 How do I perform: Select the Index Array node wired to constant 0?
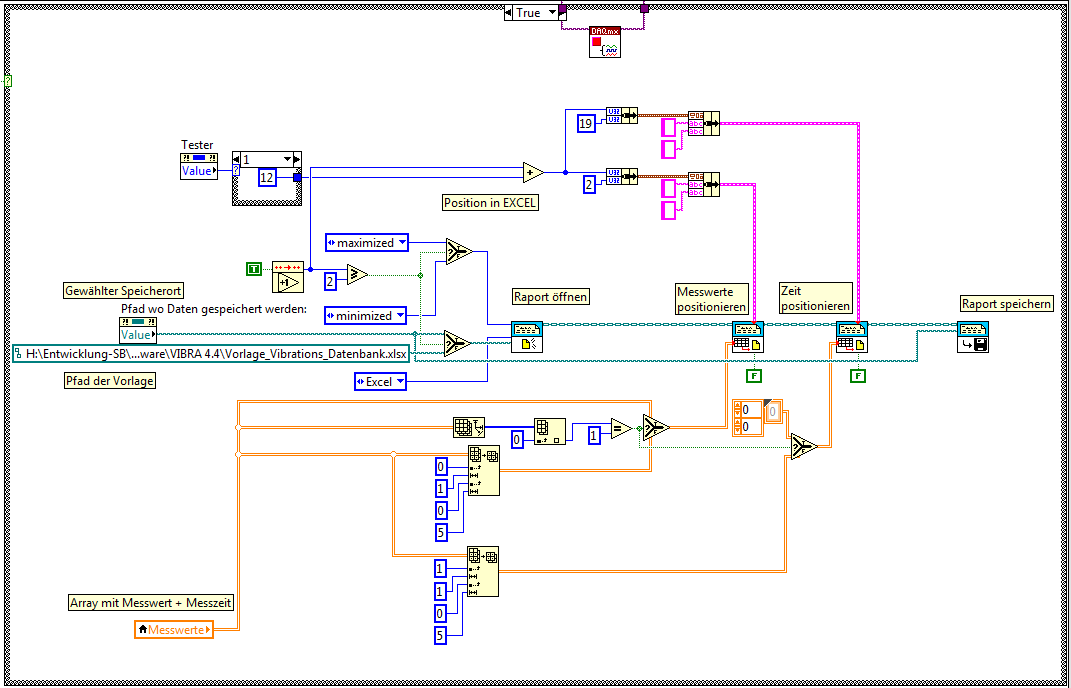point(549,432)
